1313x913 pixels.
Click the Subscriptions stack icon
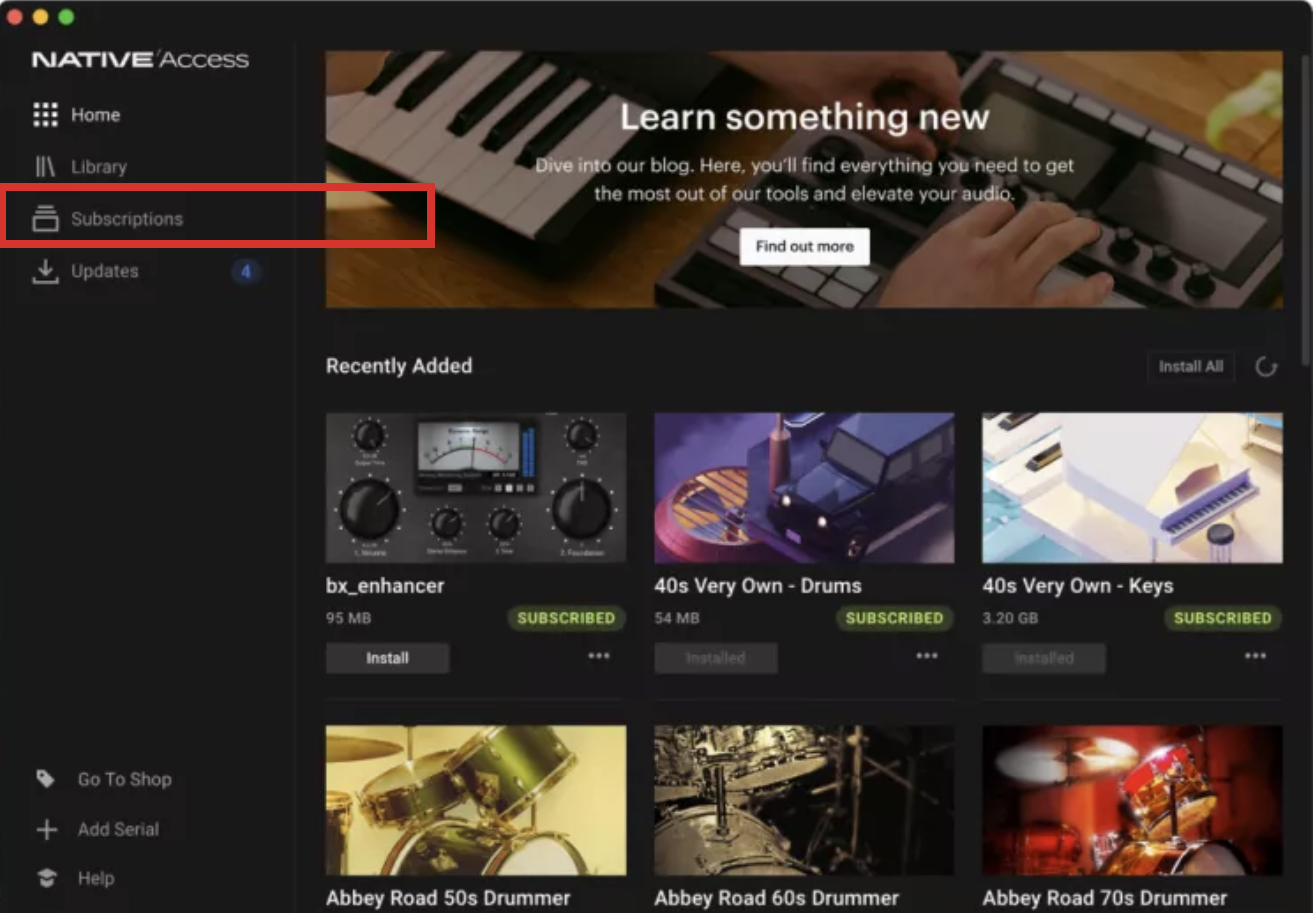tap(45, 219)
